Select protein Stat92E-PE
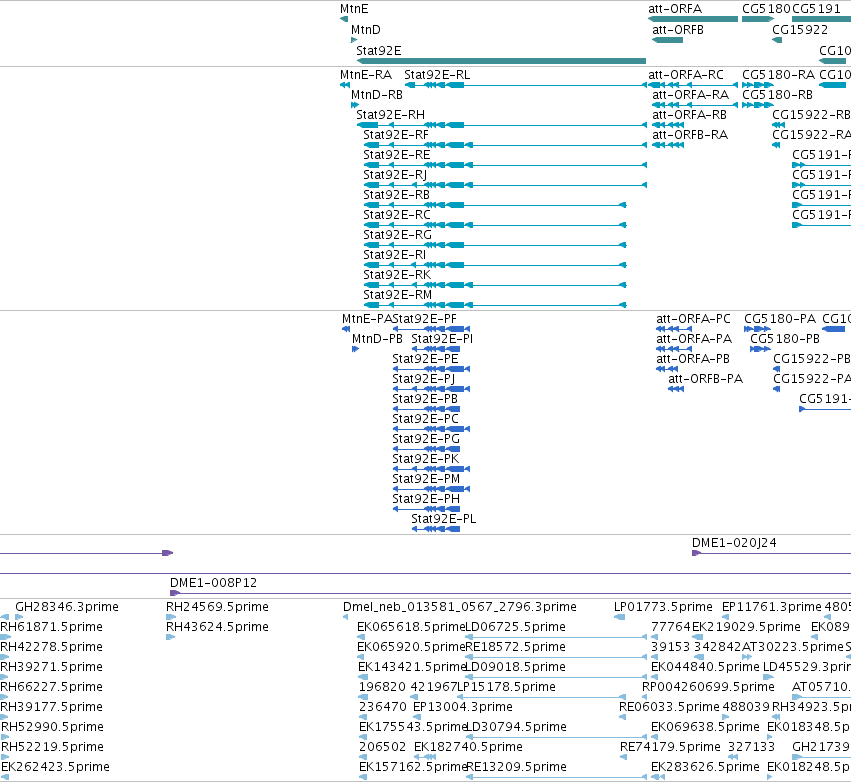This screenshot has height=782, width=851. pos(426,359)
